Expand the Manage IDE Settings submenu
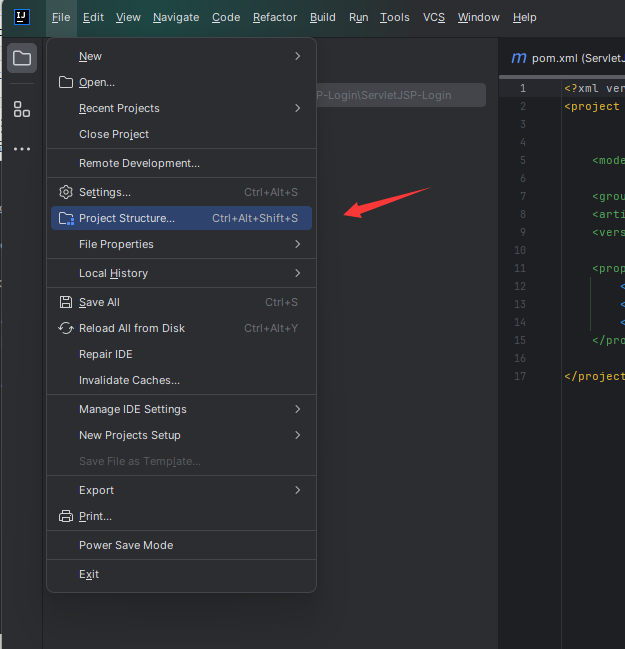This screenshot has width=625, height=649. click(297, 409)
